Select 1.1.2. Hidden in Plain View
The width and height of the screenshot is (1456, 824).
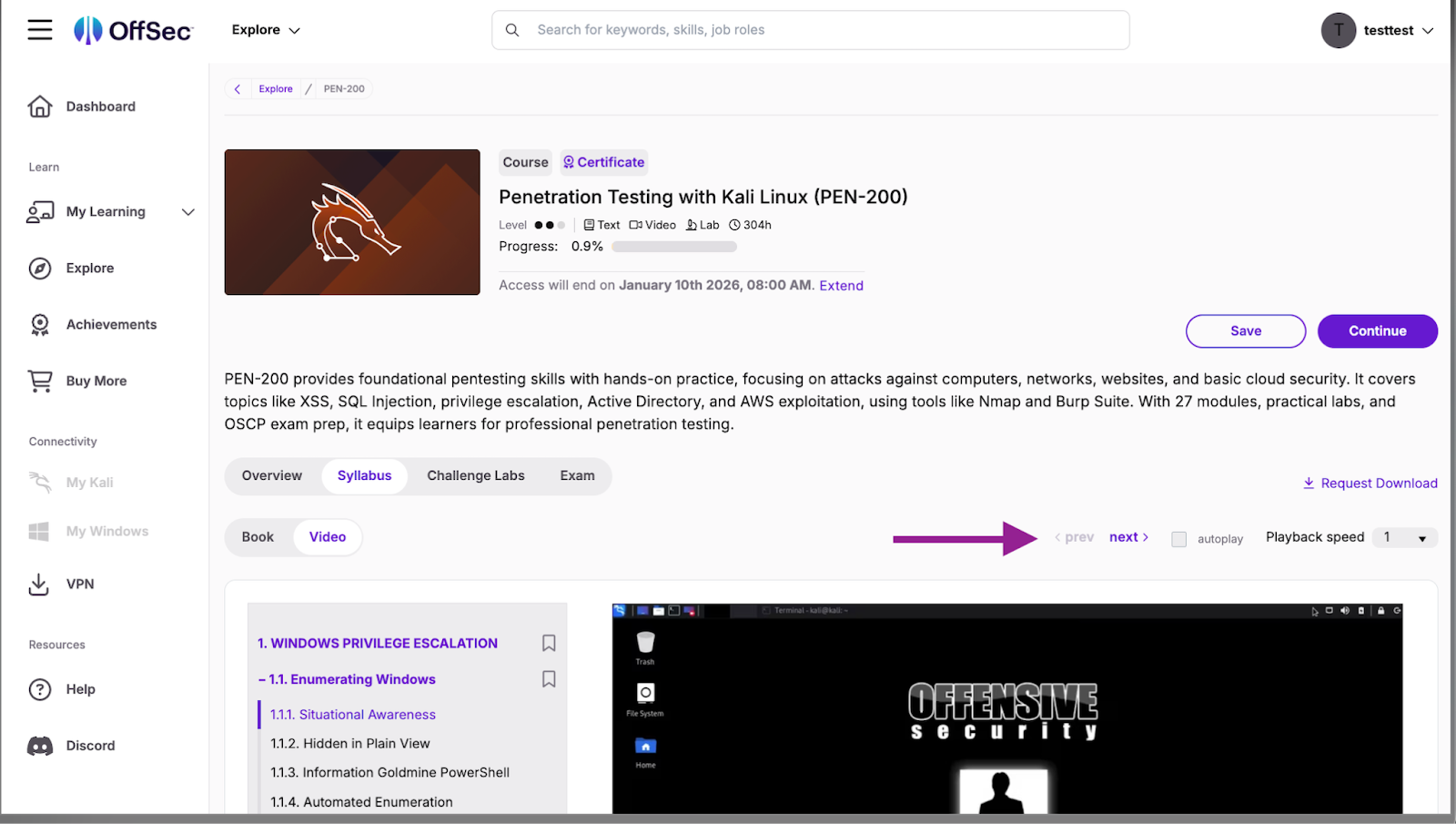pyautogui.click(x=350, y=744)
